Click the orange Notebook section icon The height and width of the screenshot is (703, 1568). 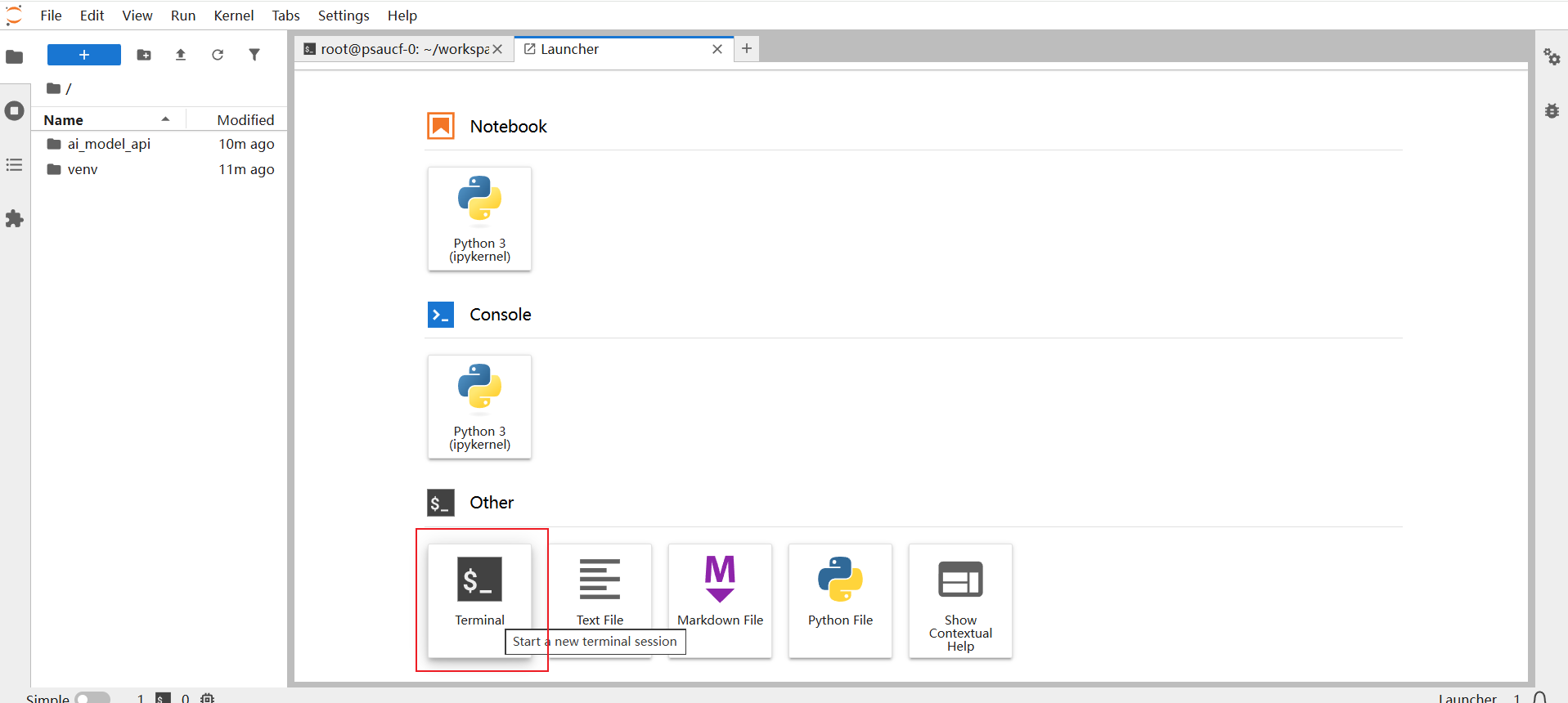441,126
